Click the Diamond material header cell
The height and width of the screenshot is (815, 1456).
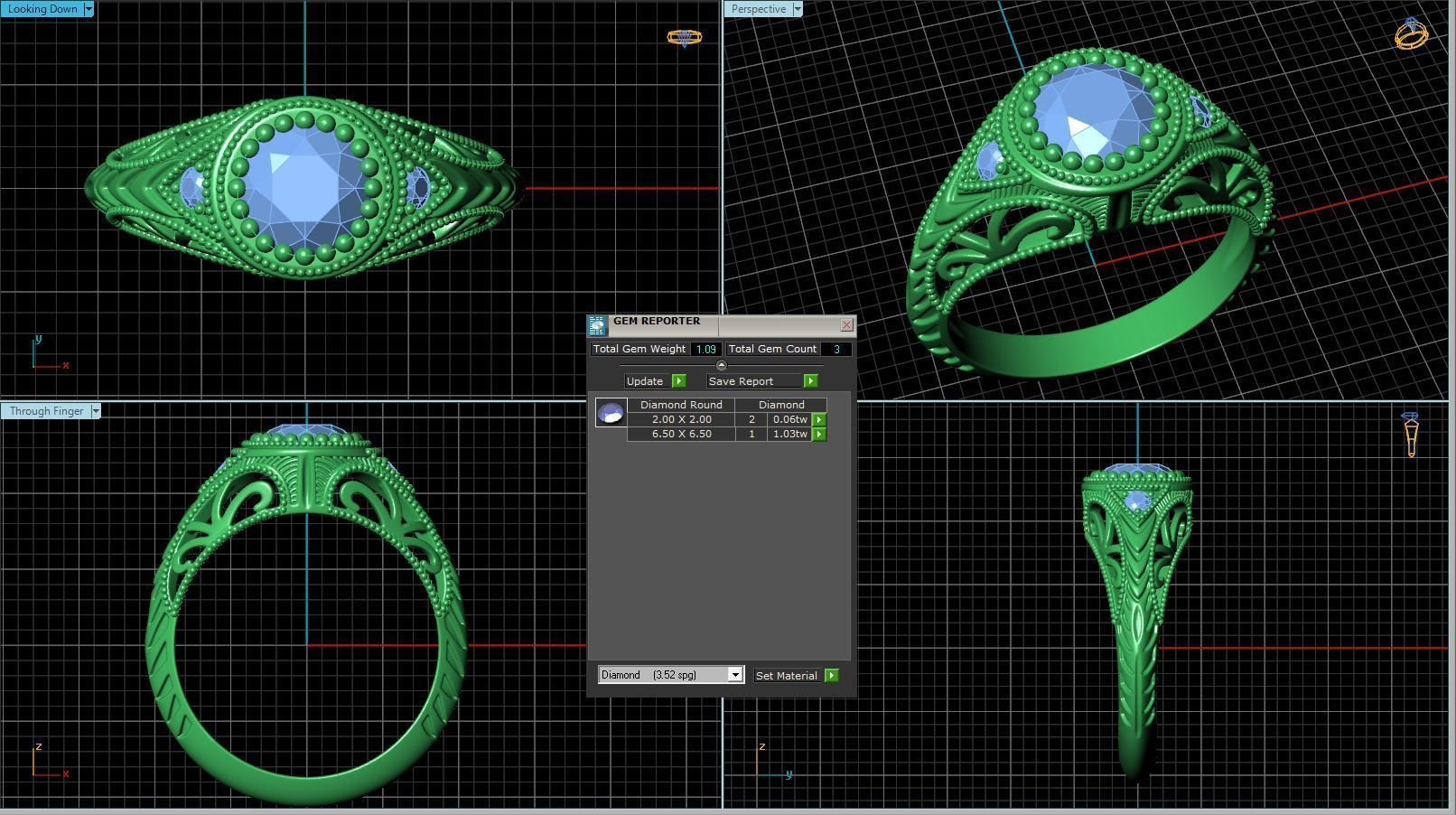pyautogui.click(x=781, y=405)
